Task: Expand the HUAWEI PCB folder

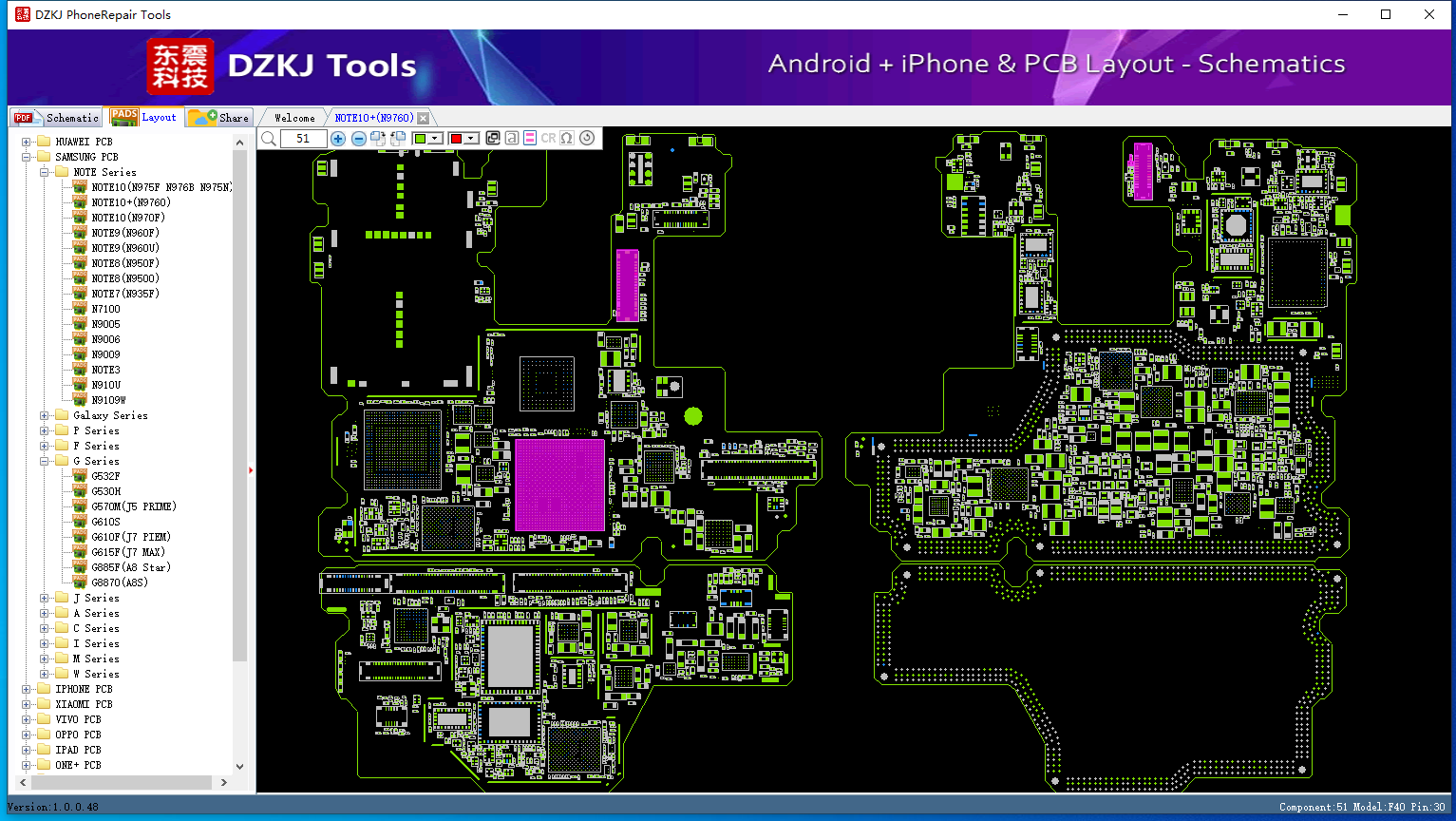Action: [27, 142]
